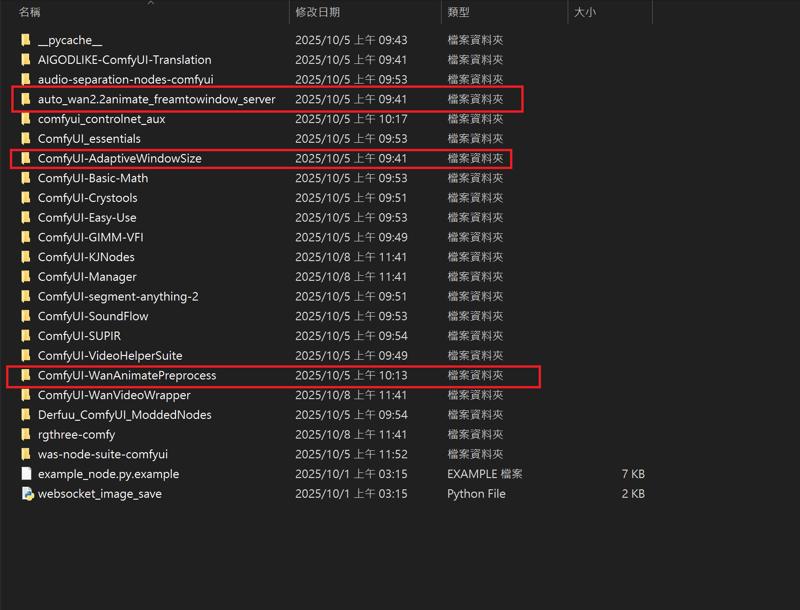
Task: Select the ComfyUI_essentials folder name
Action: point(89,139)
